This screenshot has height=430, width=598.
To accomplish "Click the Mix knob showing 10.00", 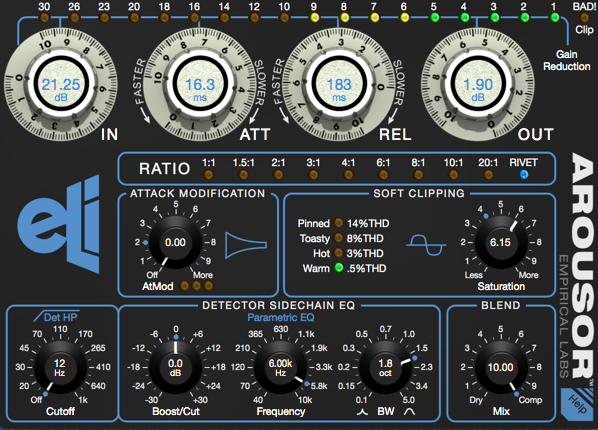I will pyautogui.click(x=500, y=367).
